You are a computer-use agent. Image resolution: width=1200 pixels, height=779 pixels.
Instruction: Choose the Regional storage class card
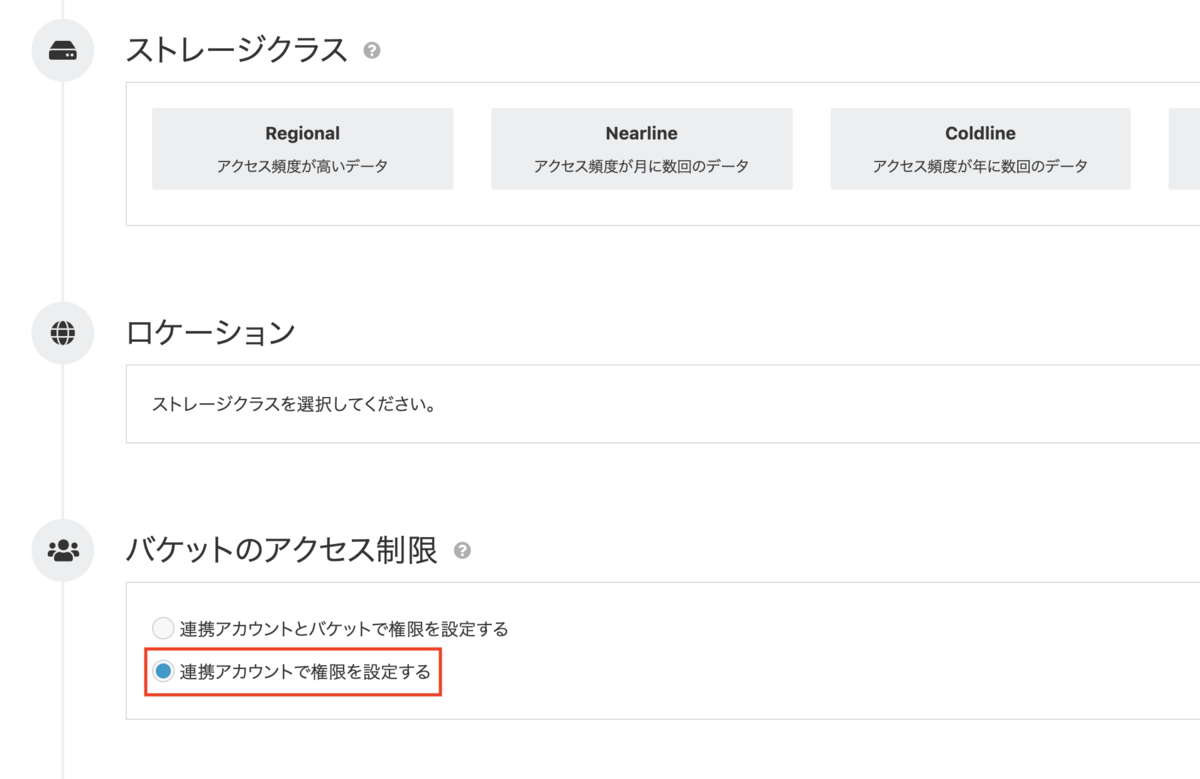[302, 149]
